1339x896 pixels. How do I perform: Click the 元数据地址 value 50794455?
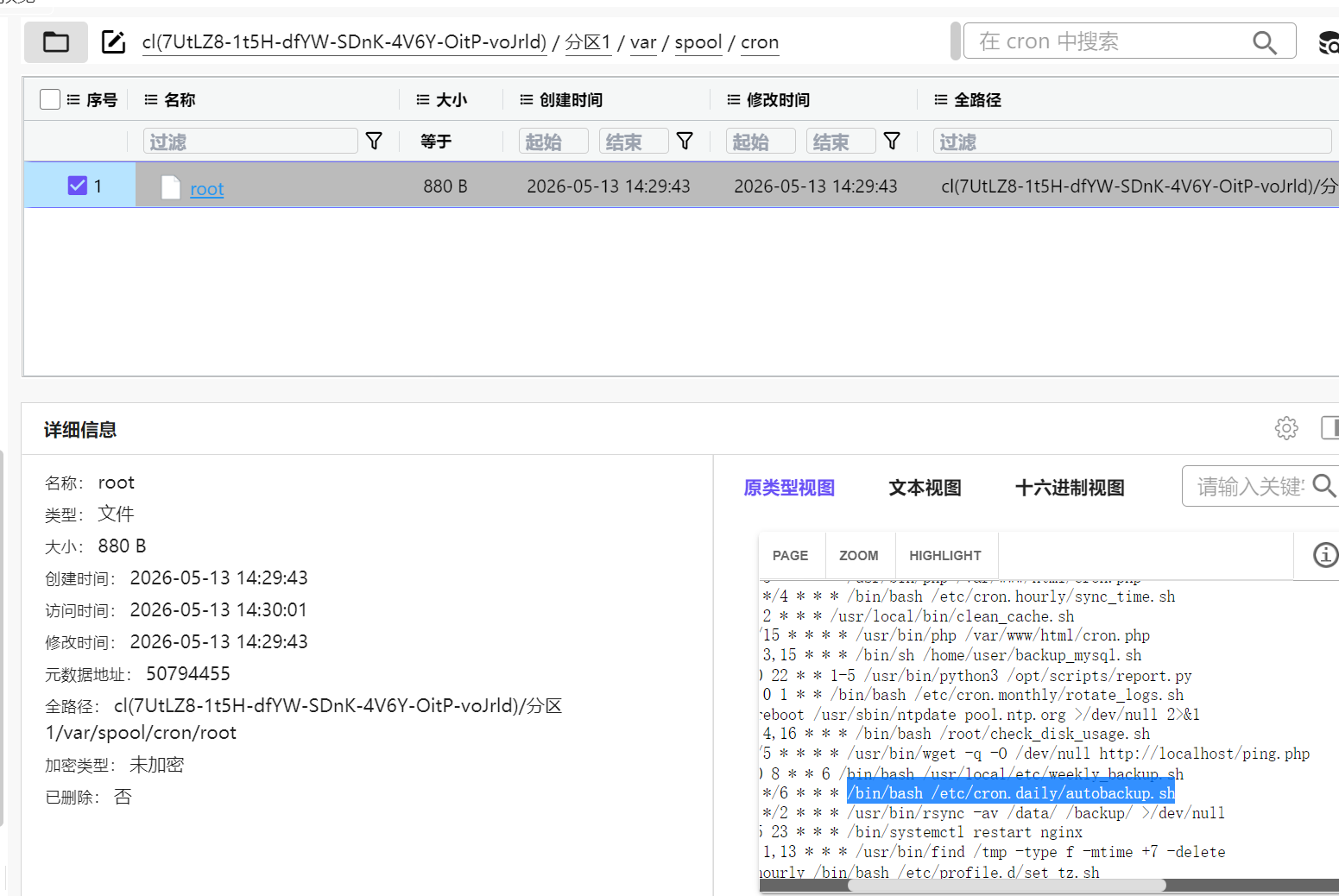[x=188, y=673]
